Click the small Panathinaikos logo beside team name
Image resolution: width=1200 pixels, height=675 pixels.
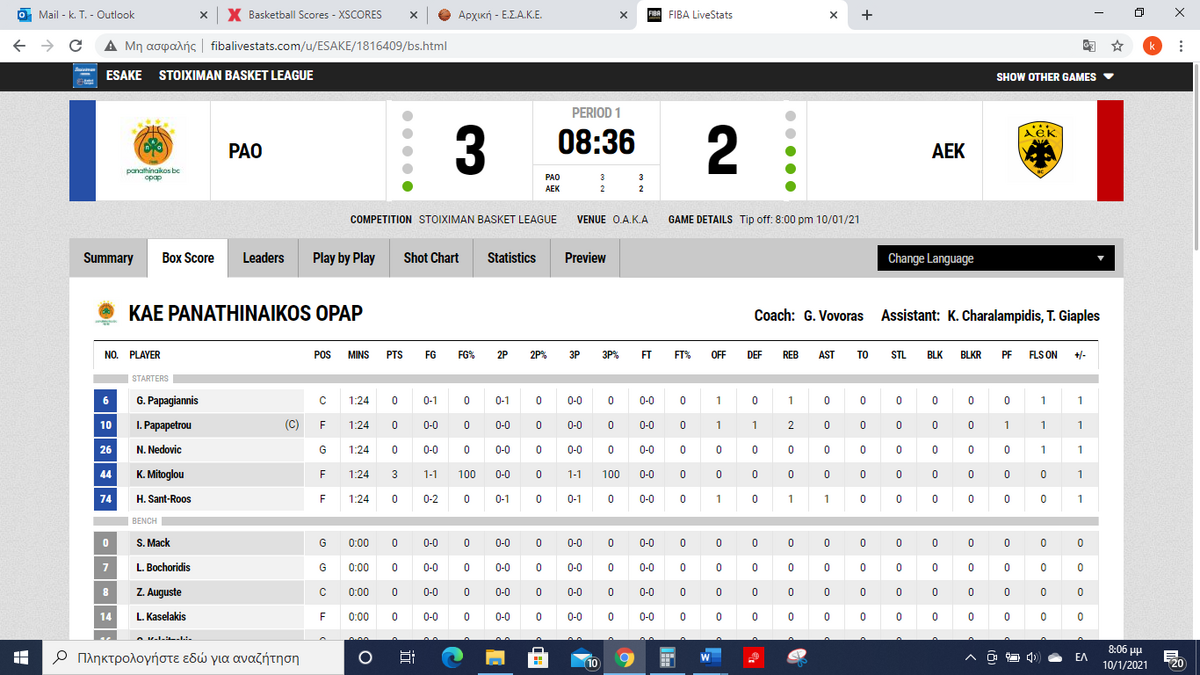click(105, 314)
